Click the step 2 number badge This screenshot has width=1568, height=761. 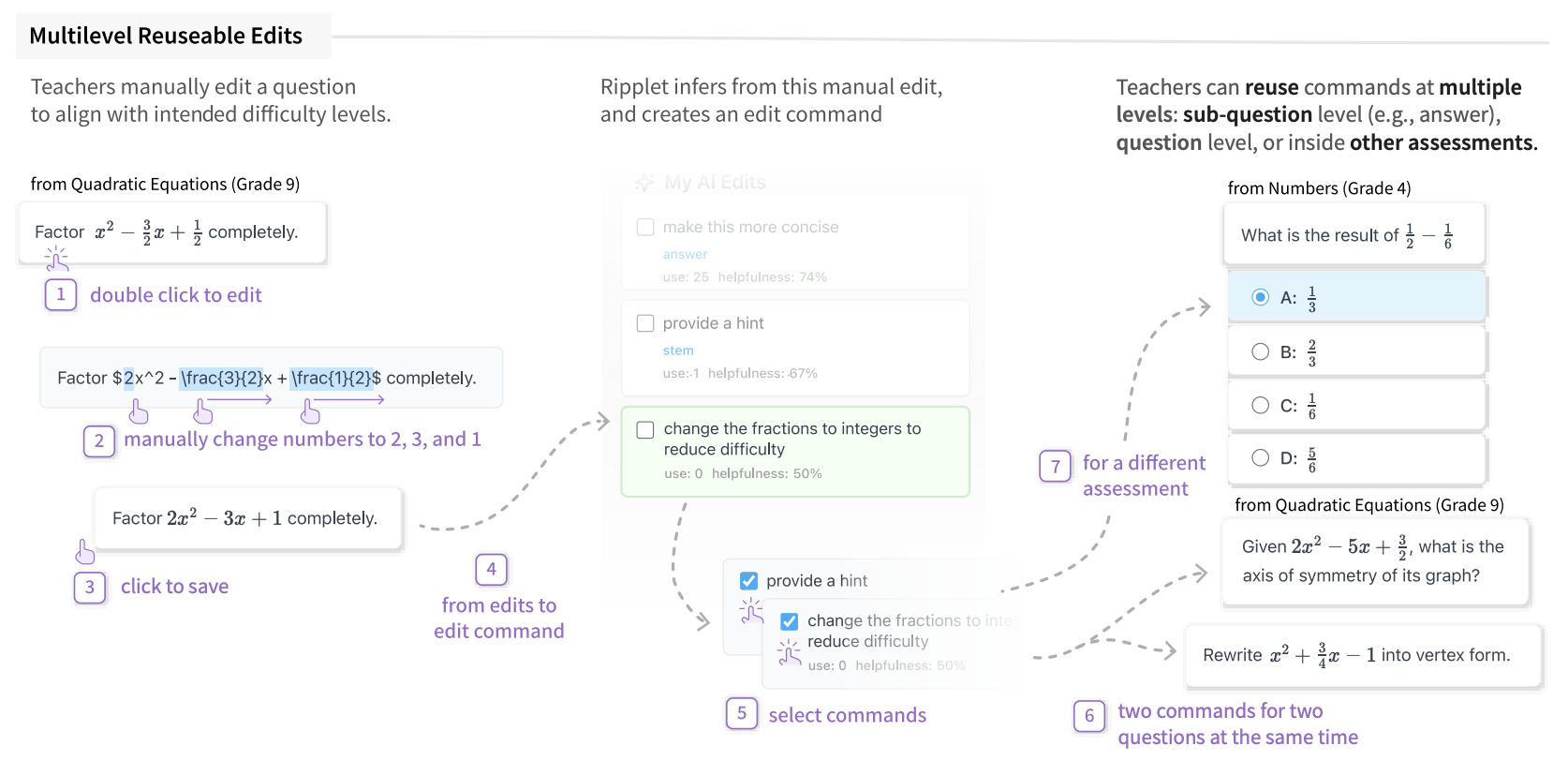coord(99,440)
